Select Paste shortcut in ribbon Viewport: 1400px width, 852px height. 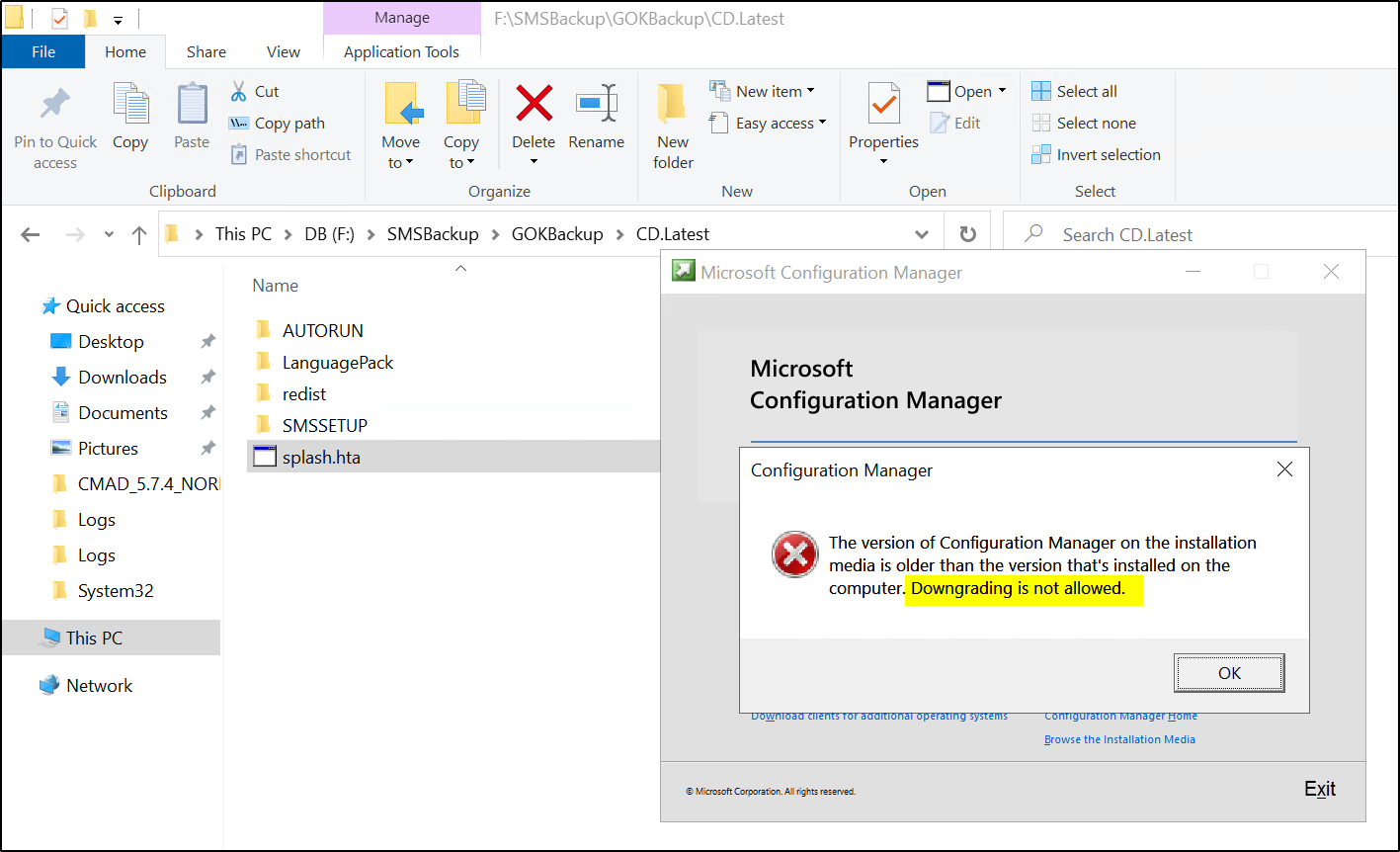[290, 154]
